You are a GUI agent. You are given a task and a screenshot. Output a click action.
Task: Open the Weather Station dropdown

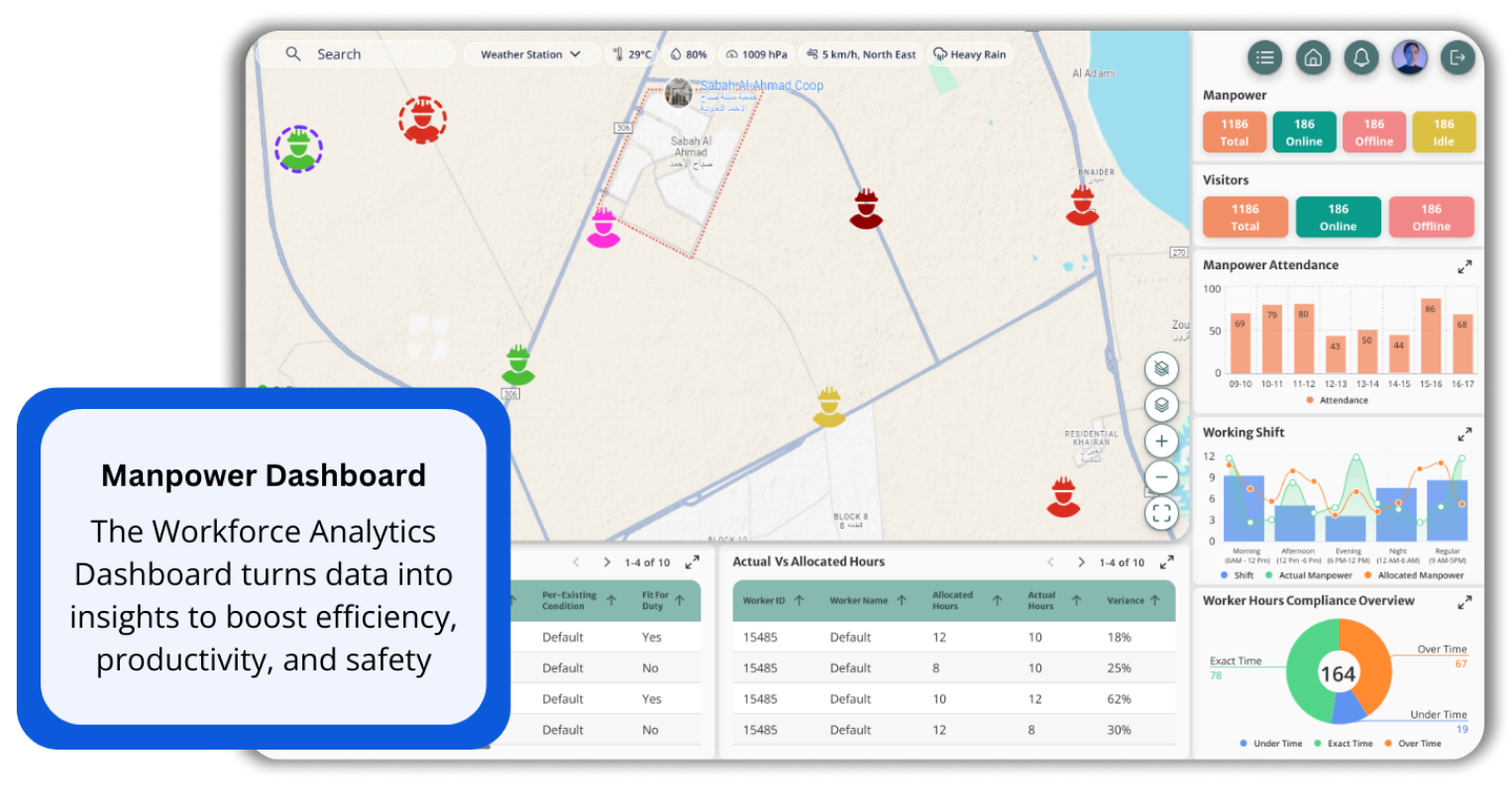530,54
